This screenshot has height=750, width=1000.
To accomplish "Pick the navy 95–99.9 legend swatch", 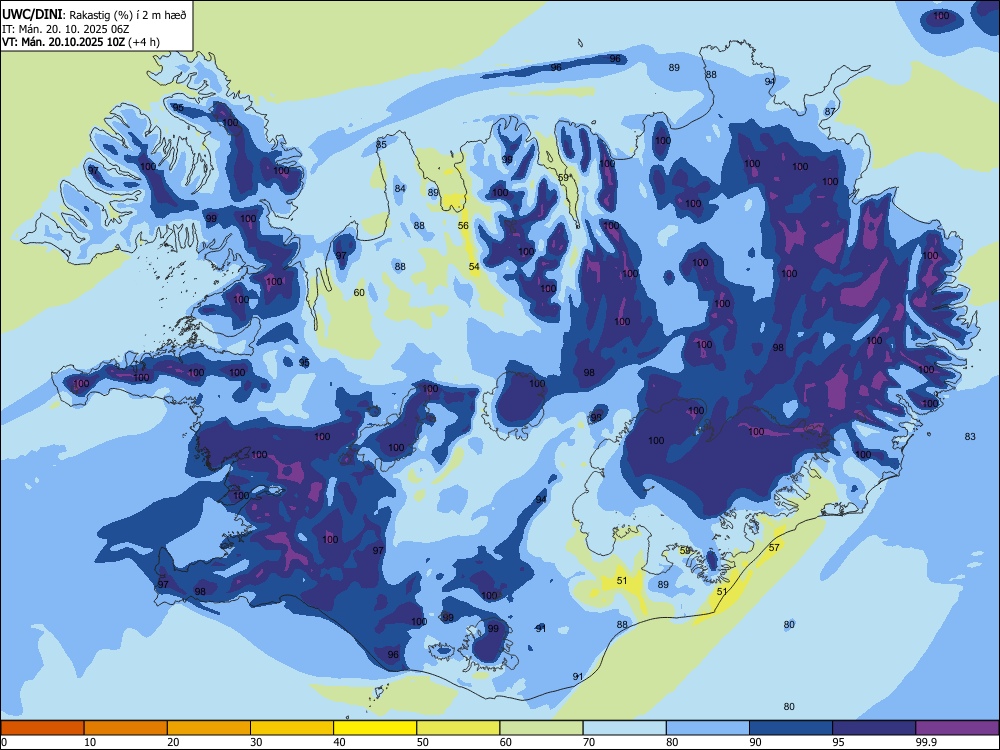I will [874, 728].
